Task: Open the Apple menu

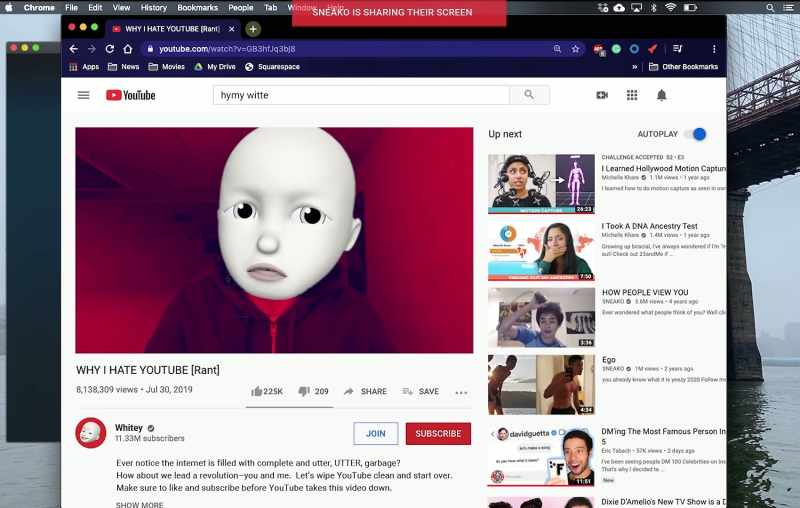Action: click(9, 7)
